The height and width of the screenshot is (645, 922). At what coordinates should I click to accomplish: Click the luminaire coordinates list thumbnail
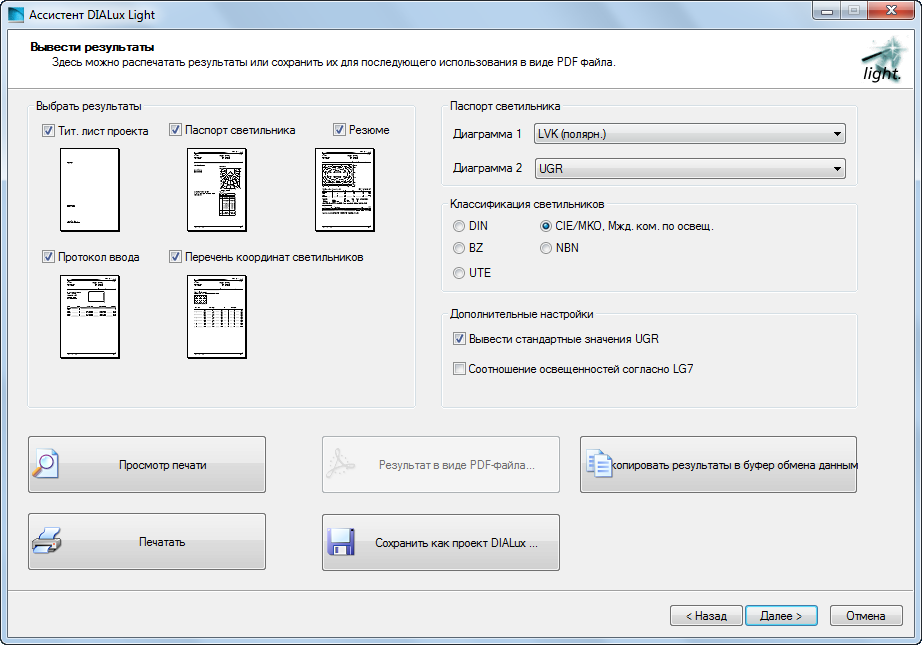point(217,316)
